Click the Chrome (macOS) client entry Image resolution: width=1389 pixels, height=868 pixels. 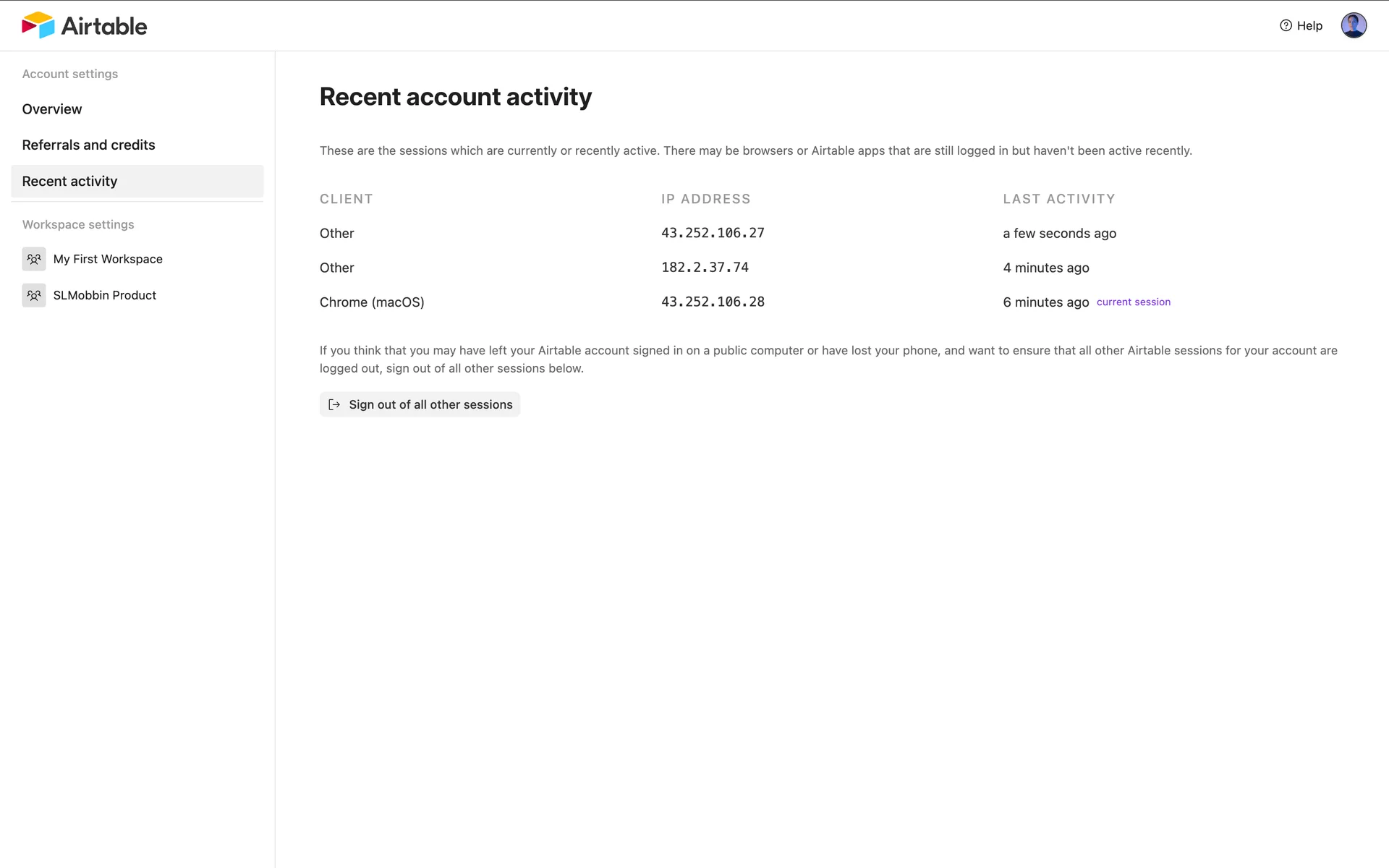372,302
